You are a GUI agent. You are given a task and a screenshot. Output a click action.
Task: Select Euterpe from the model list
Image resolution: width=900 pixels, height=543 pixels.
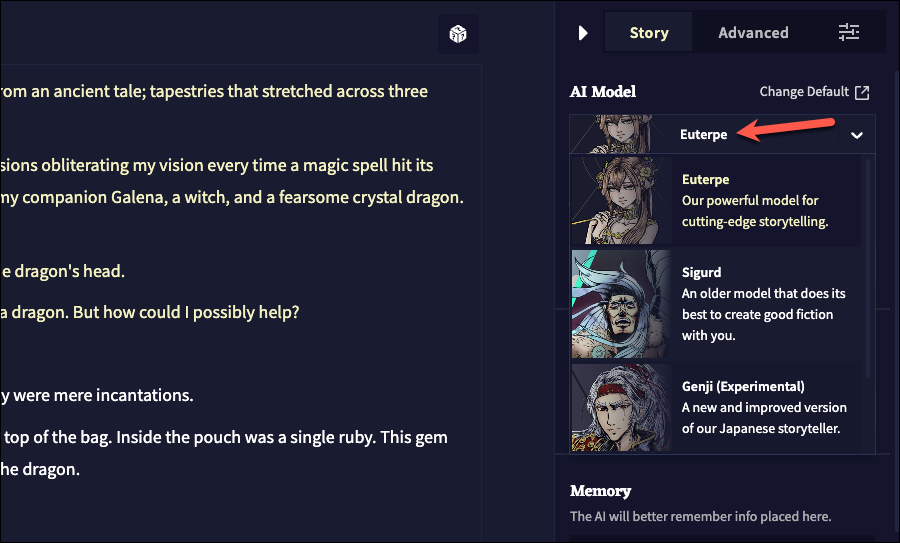pos(716,200)
